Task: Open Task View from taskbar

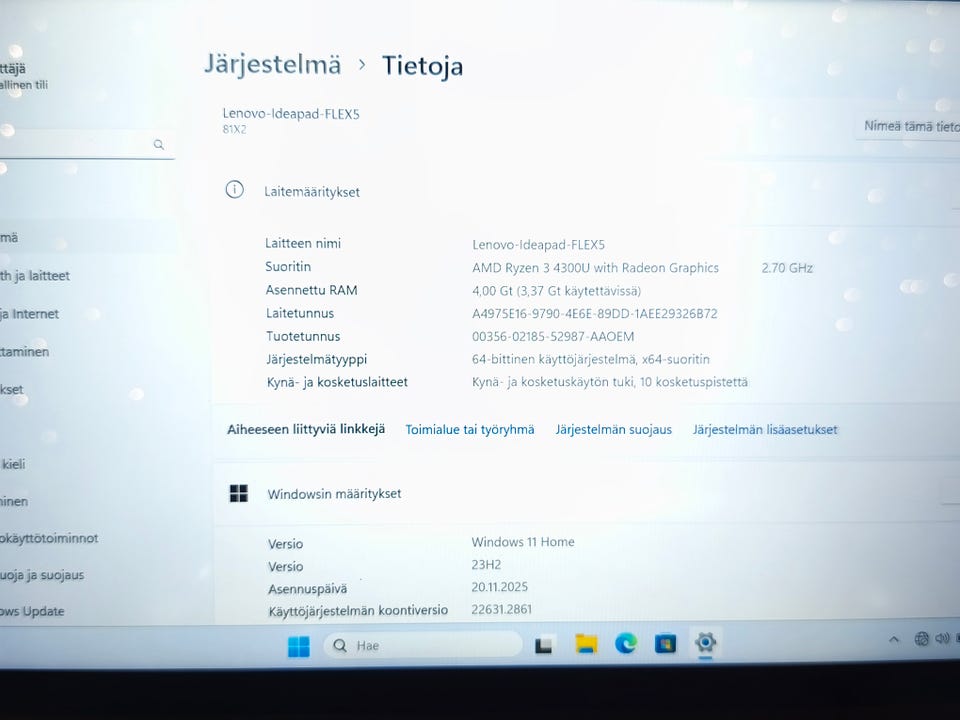Action: point(543,645)
